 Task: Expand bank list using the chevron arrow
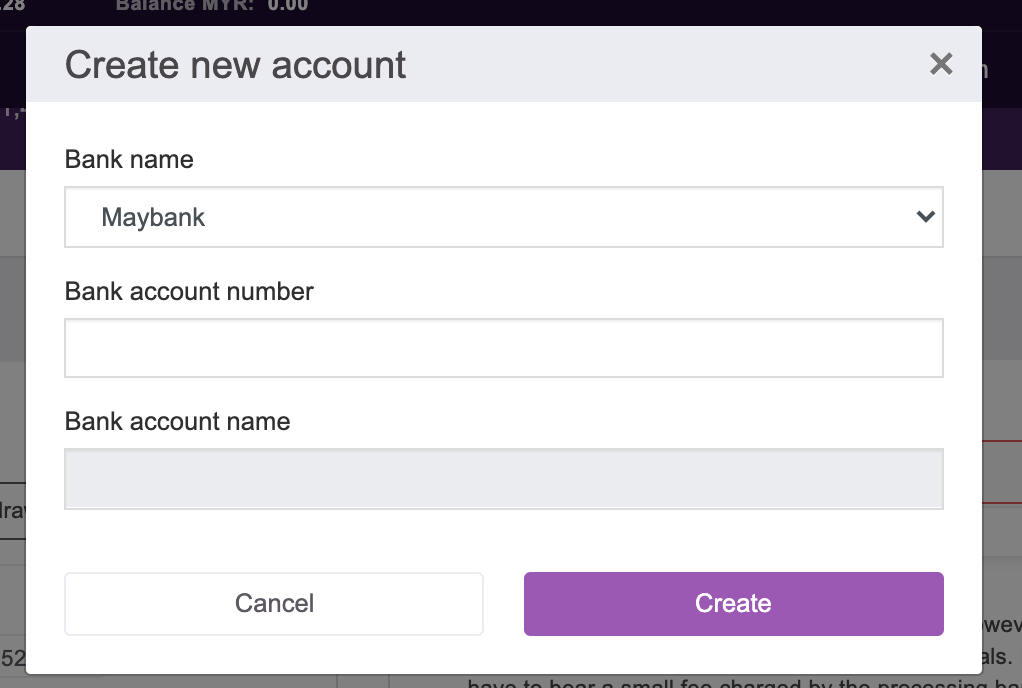point(926,216)
